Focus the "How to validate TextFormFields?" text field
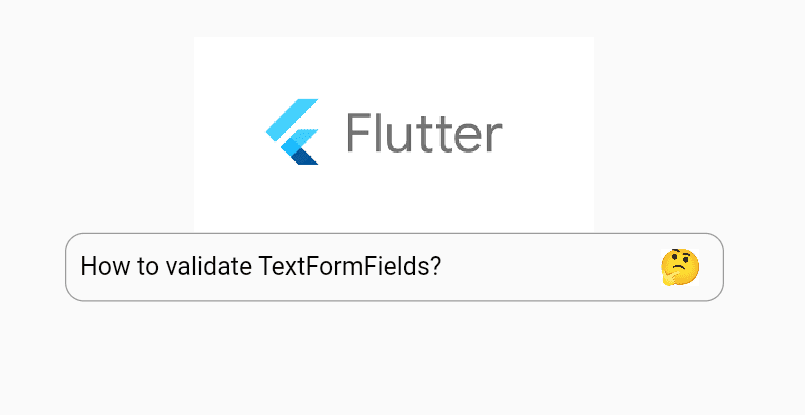Image resolution: width=805 pixels, height=415 pixels. pyautogui.click(x=360, y=267)
